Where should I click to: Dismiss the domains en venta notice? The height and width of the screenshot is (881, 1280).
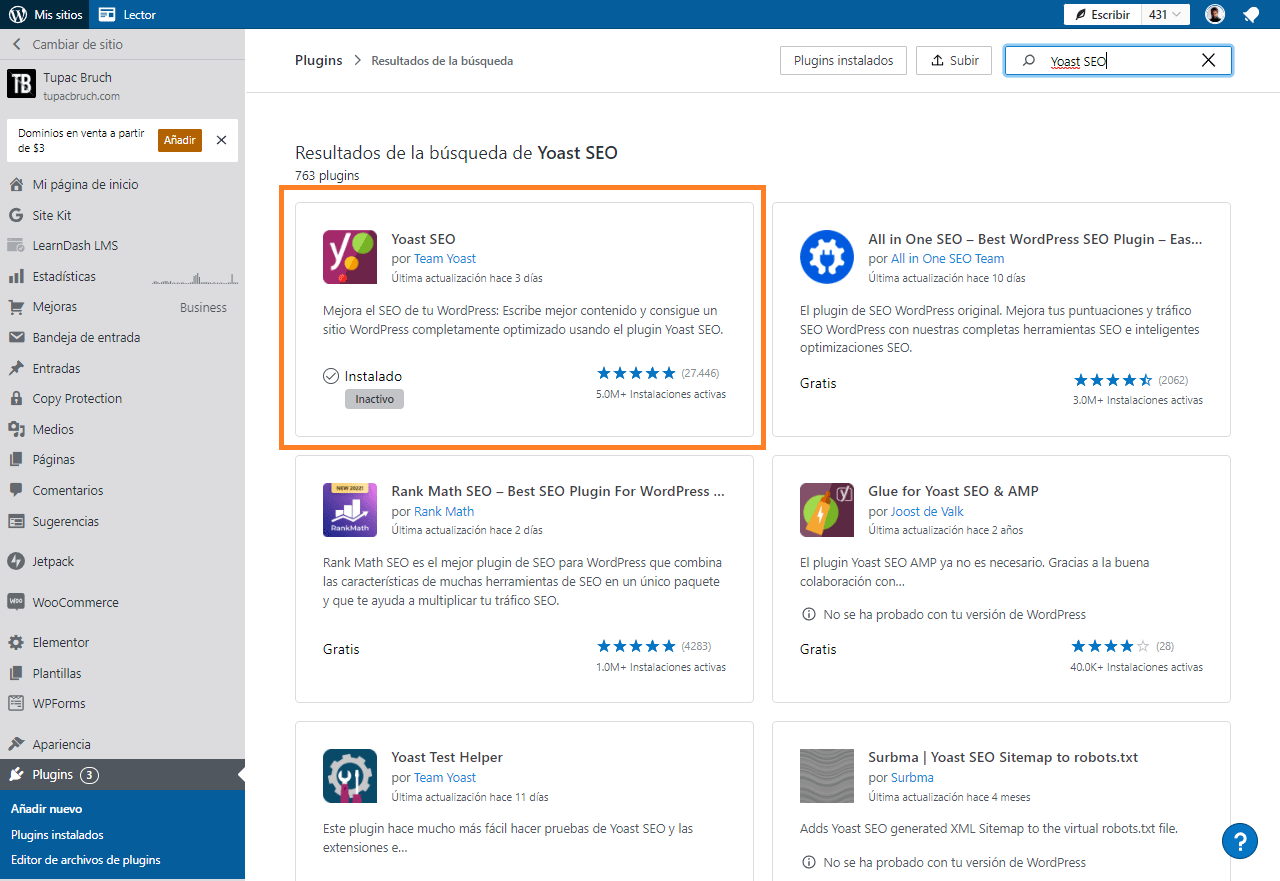coord(221,140)
